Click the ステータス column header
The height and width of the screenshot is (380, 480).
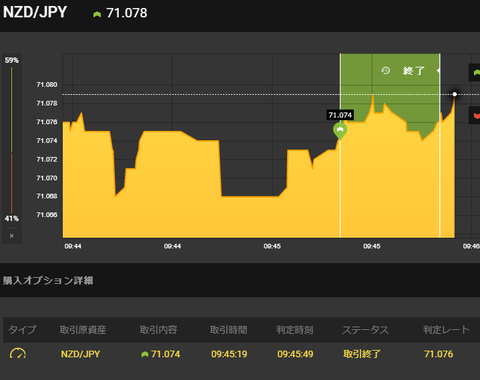tap(366, 330)
